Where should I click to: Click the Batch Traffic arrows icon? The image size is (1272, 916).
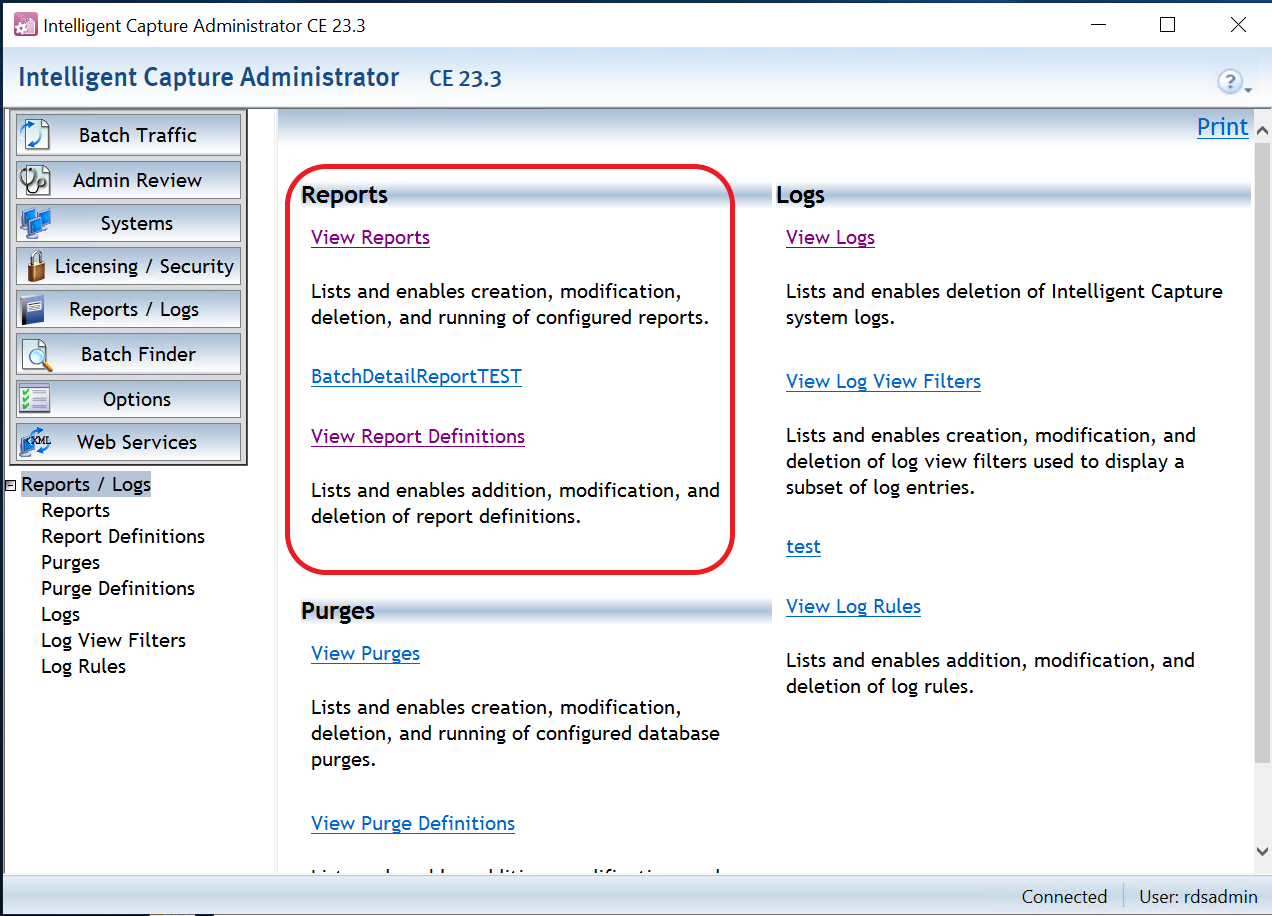coord(35,135)
